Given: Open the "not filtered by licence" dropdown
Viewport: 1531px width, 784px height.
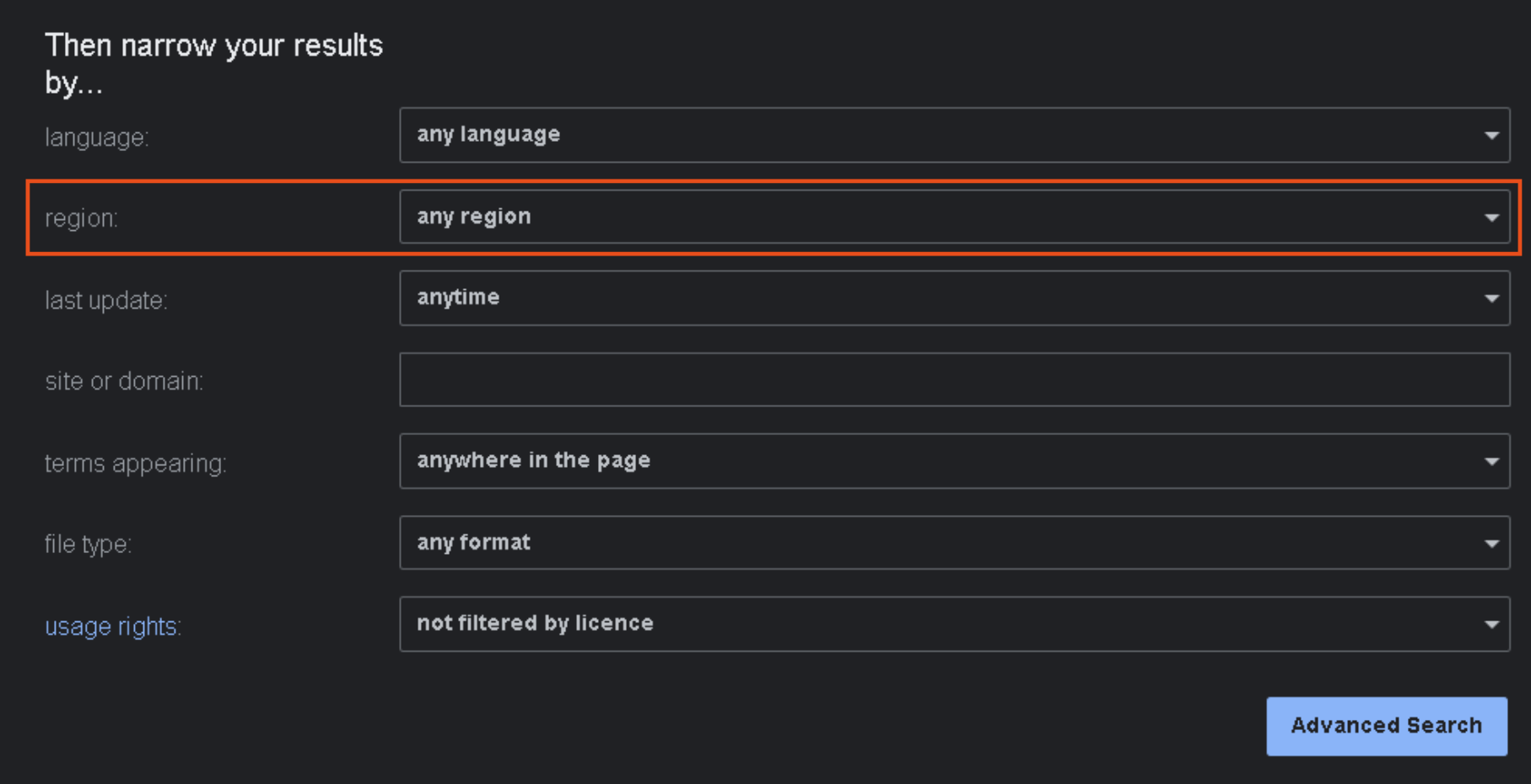Looking at the screenshot, I should click(953, 624).
